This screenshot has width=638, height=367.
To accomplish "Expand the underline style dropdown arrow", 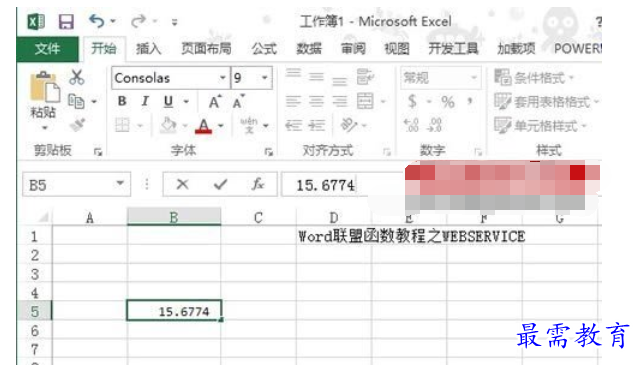I will pyautogui.click(x=186, y=101).
